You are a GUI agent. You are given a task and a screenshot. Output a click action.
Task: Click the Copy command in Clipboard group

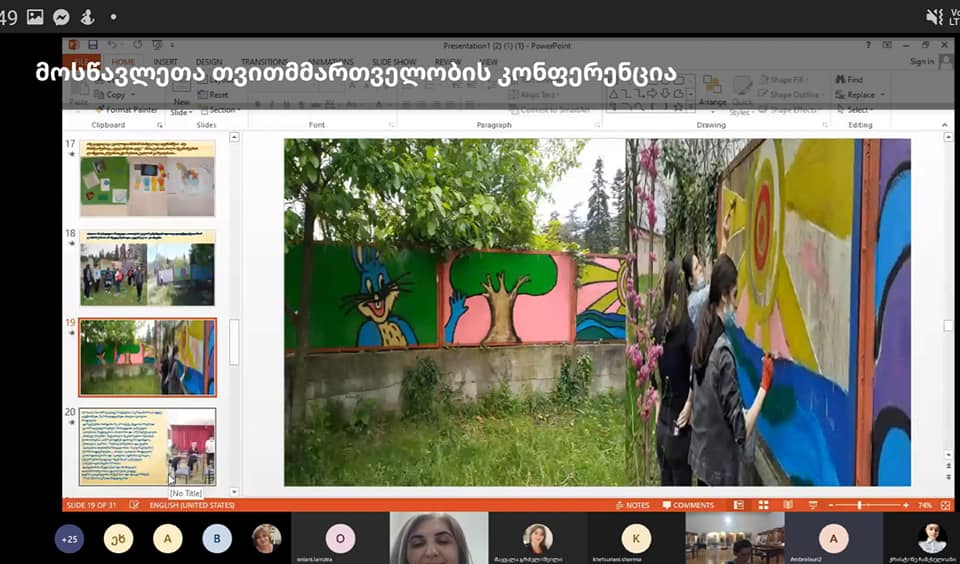pyautogui.click(x=110, y=95)
